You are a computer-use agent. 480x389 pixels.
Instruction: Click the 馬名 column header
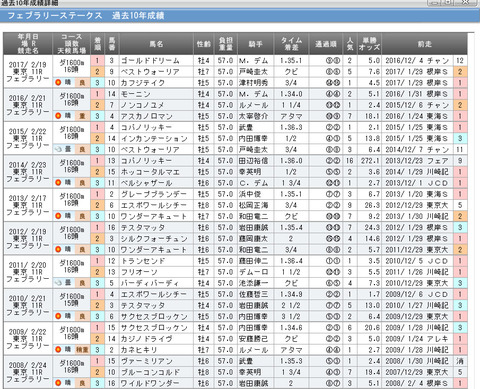pyautogui.click(x=156, y=44)
